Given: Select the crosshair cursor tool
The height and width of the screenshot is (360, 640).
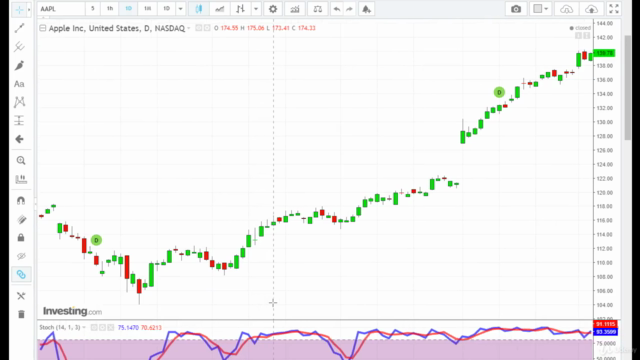Looking at the screenshot, I should [19, 9].
